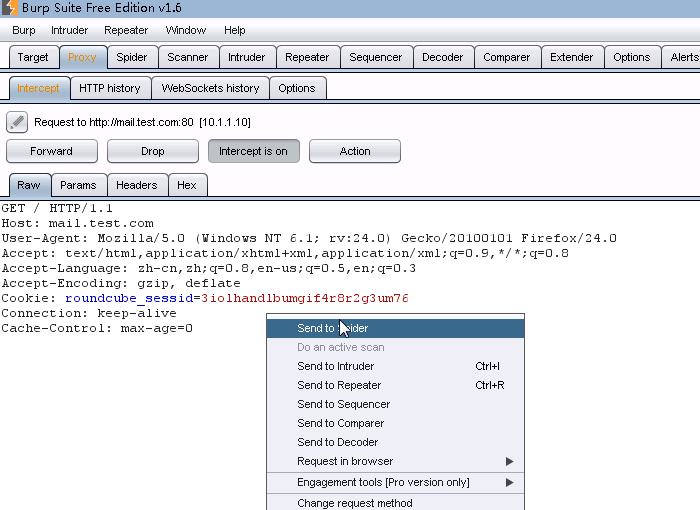Click the Action button
This screenshot has height=510, width=700.
click(x=355, y=151)
